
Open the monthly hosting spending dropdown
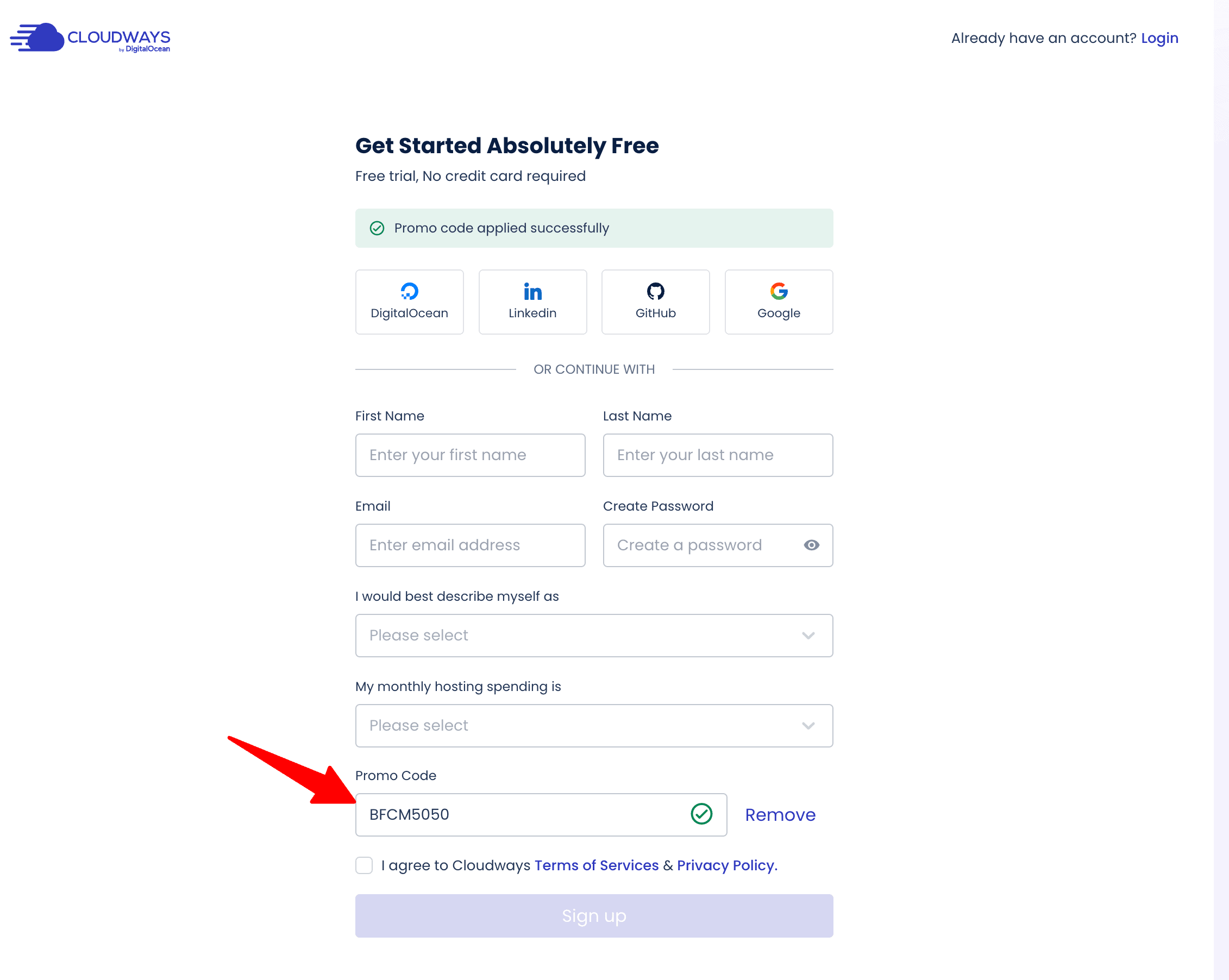point(593,725)
